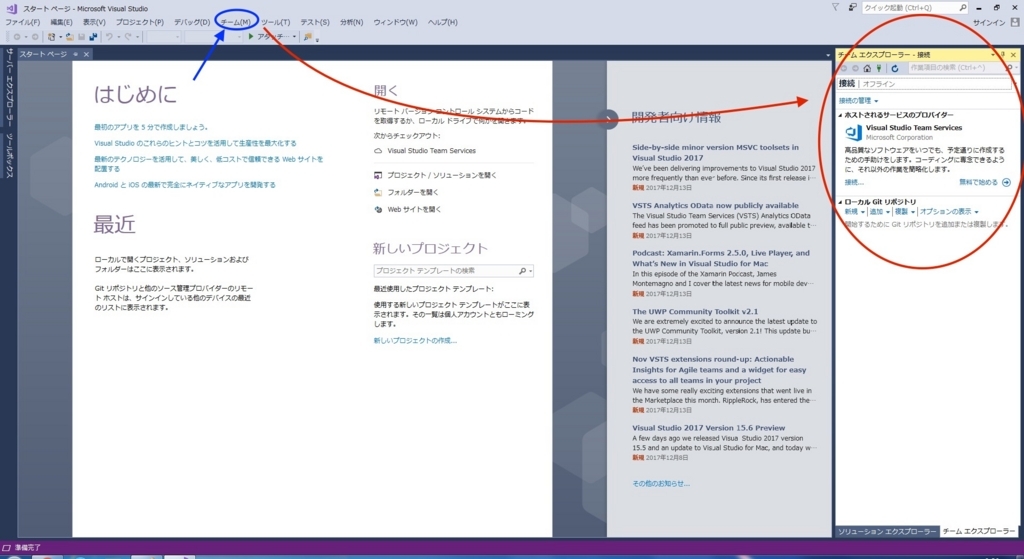Image resolution: width=1024 pixels, height=559 pixels.
Task: Open the ツール(T) menu
Action: click(276, 22)
